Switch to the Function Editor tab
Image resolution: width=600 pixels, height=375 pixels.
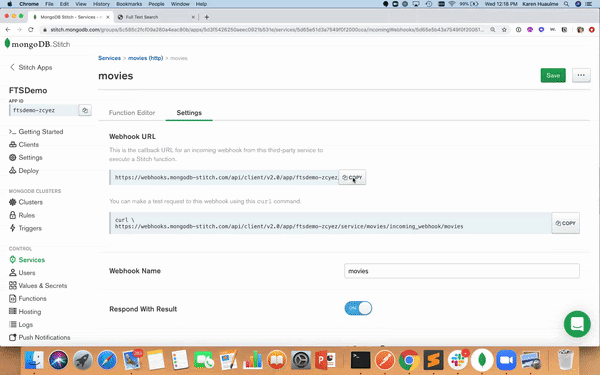pyautogui.click(x=132, y=113)
